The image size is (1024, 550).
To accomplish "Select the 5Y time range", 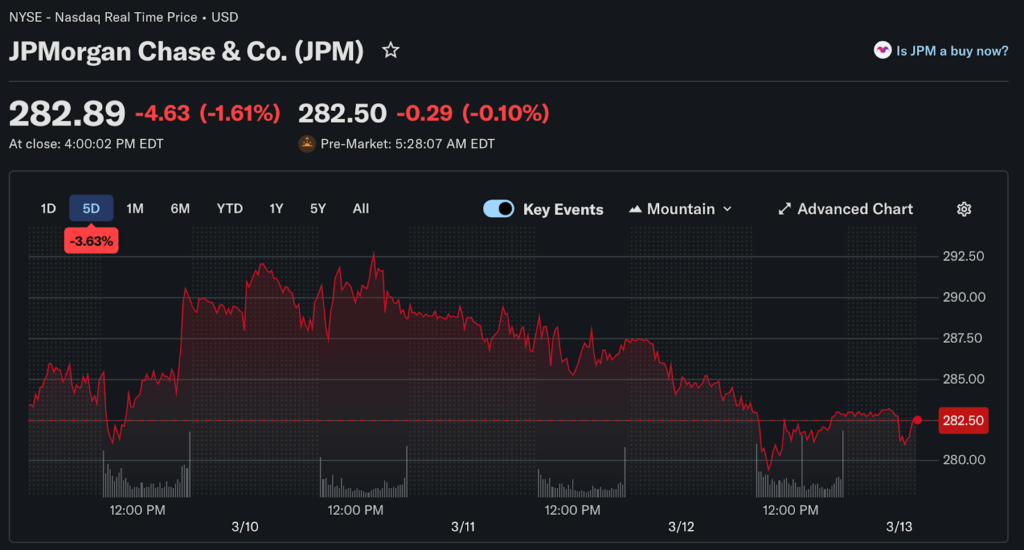I will (x=318, y=209).
